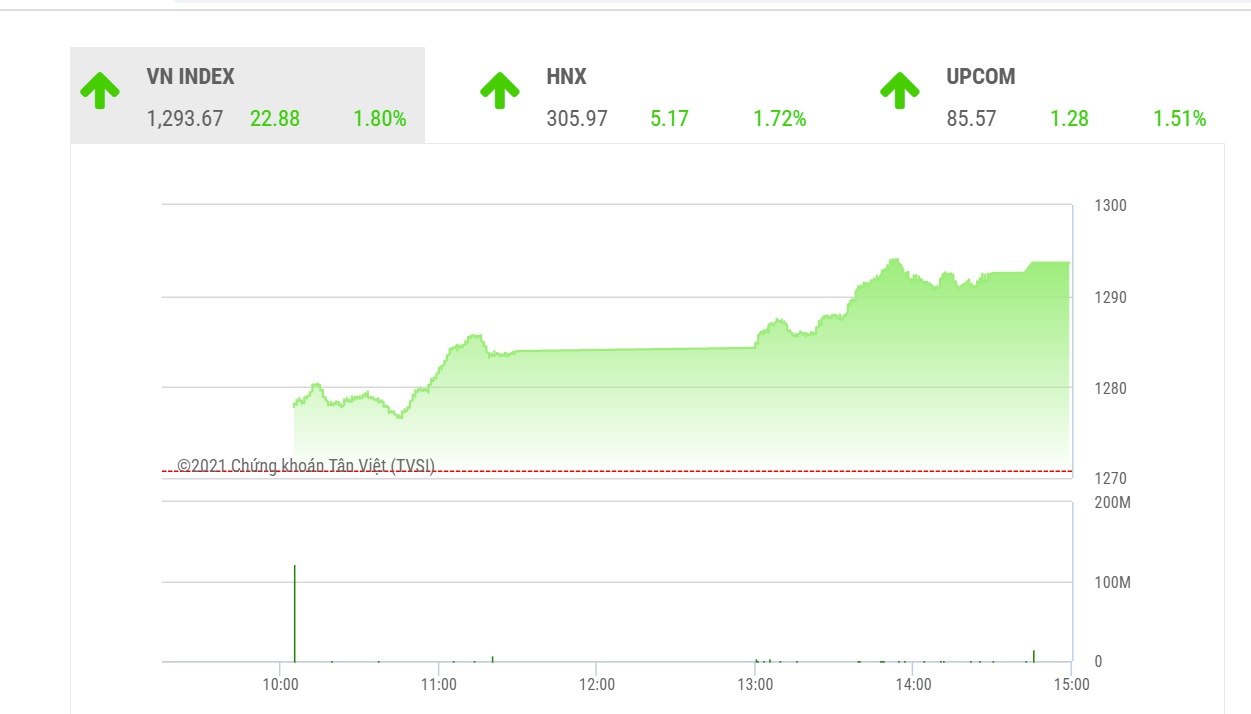Switch to the HNX index tab
Screen dimensions: 1251x714
point(566,77)
